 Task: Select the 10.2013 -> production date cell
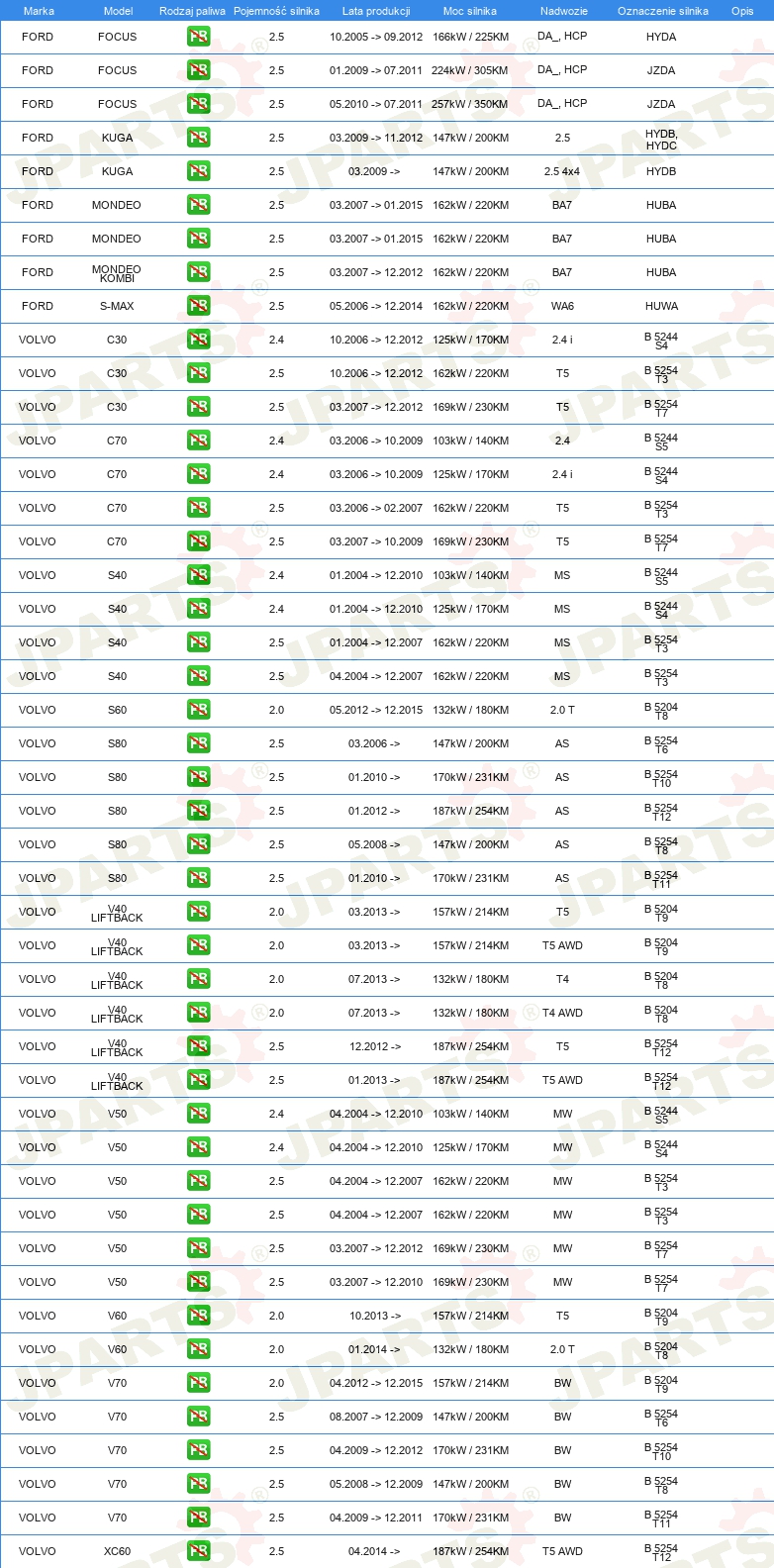pyautogui.click(x=374, y=1316)
